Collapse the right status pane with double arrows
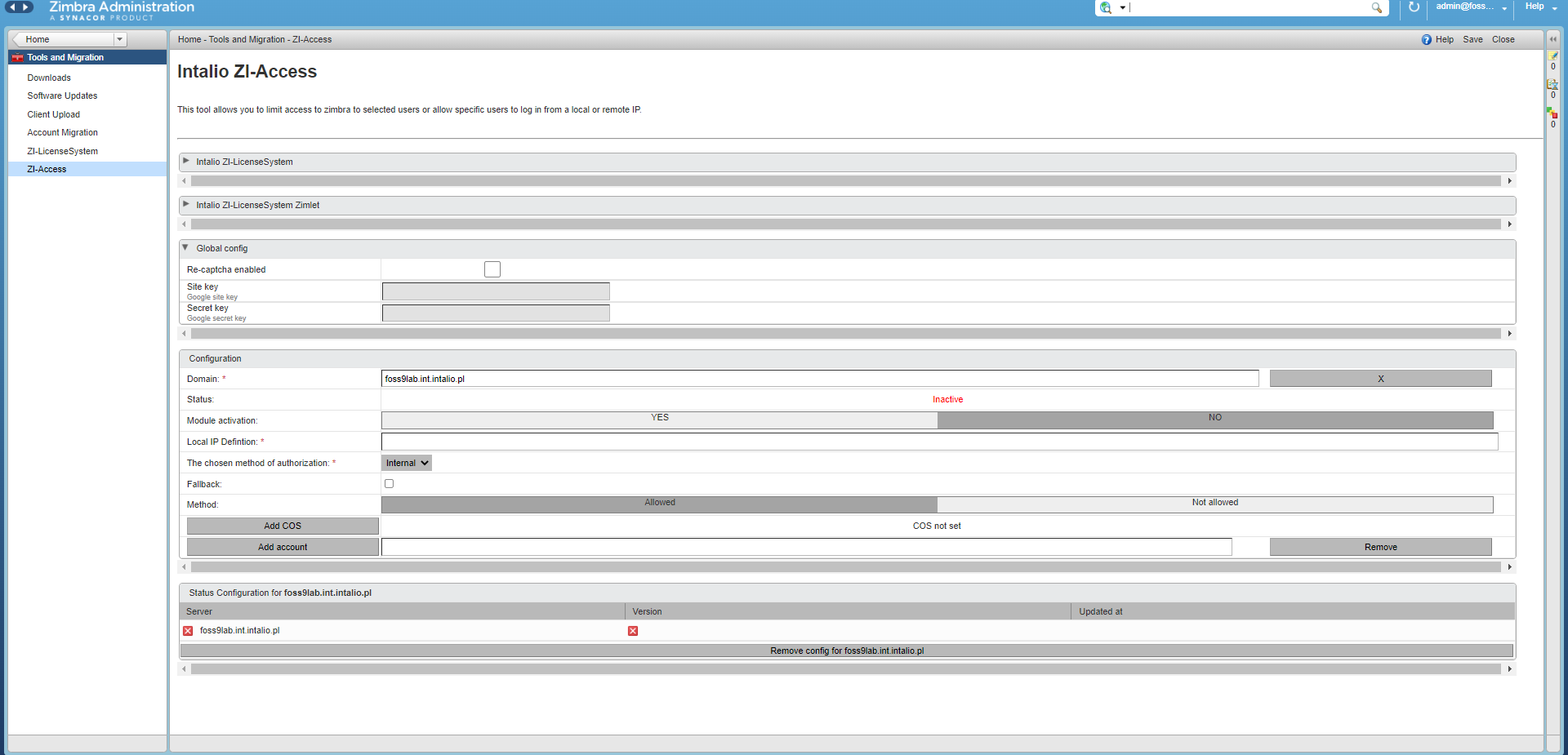The image size is (1568, 755). click(x=1553, y=39)
